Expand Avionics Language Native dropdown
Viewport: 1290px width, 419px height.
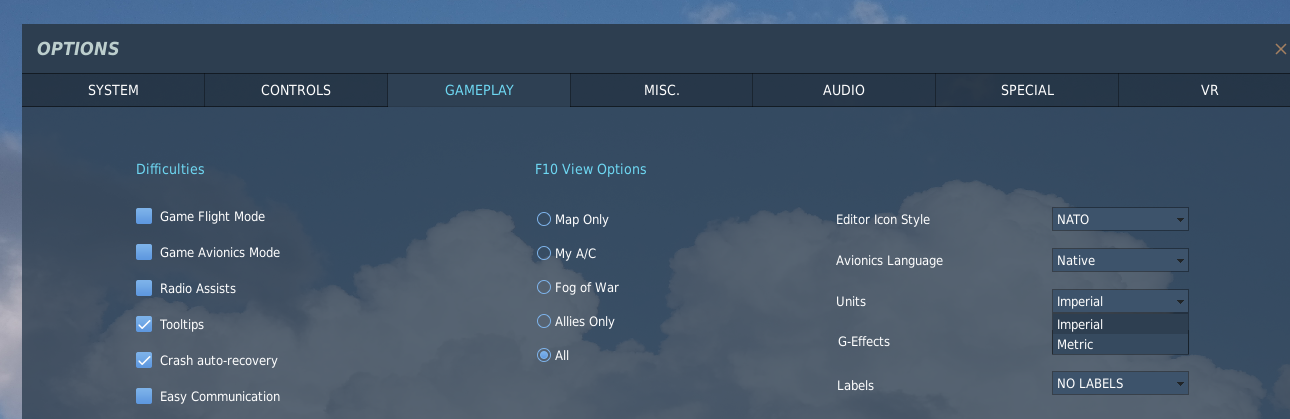click(1120, 260)
